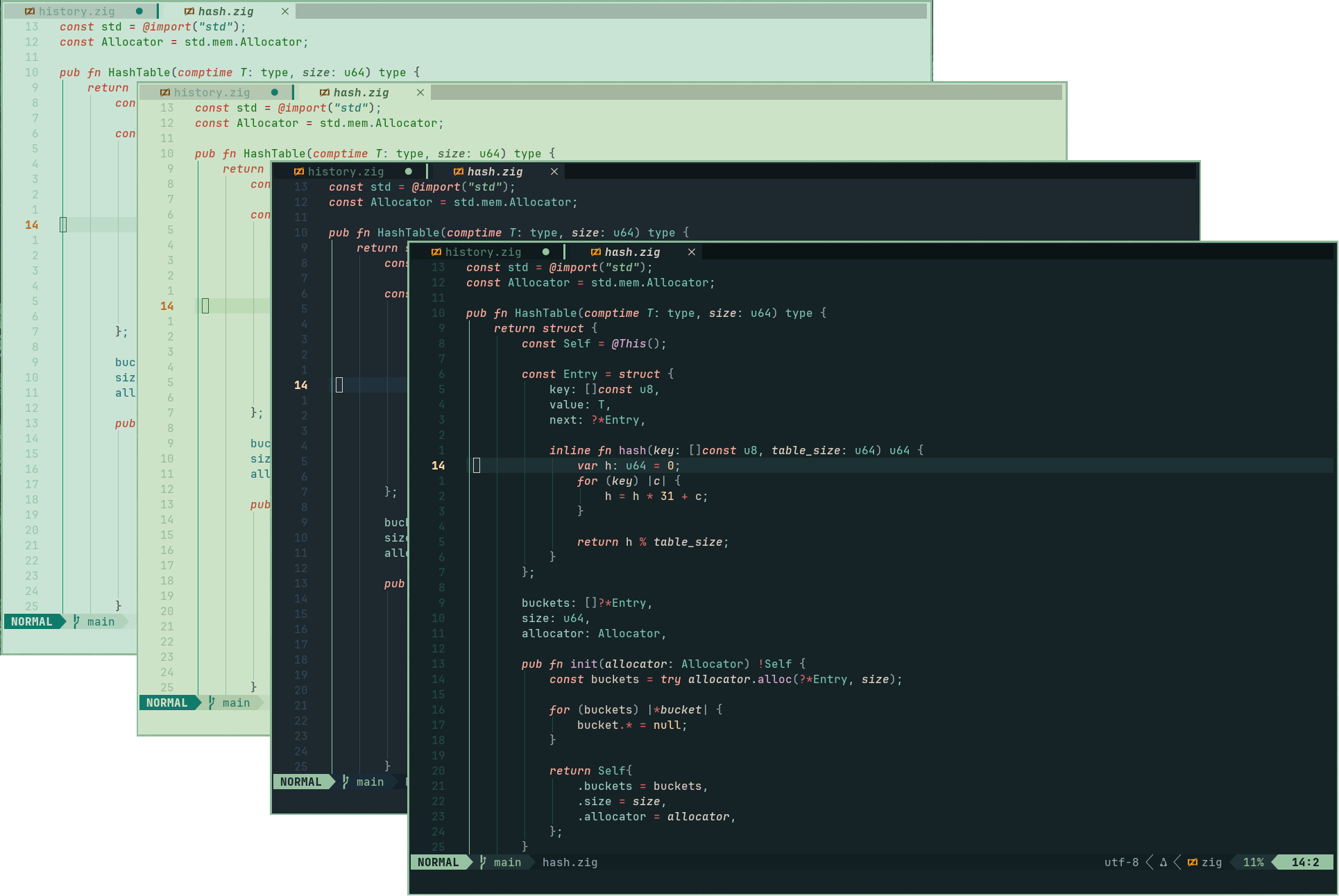The image size is (1339, 896).
Task: Click the Zig icon on the backmost history.zig tab
Action: coord(31,11)
